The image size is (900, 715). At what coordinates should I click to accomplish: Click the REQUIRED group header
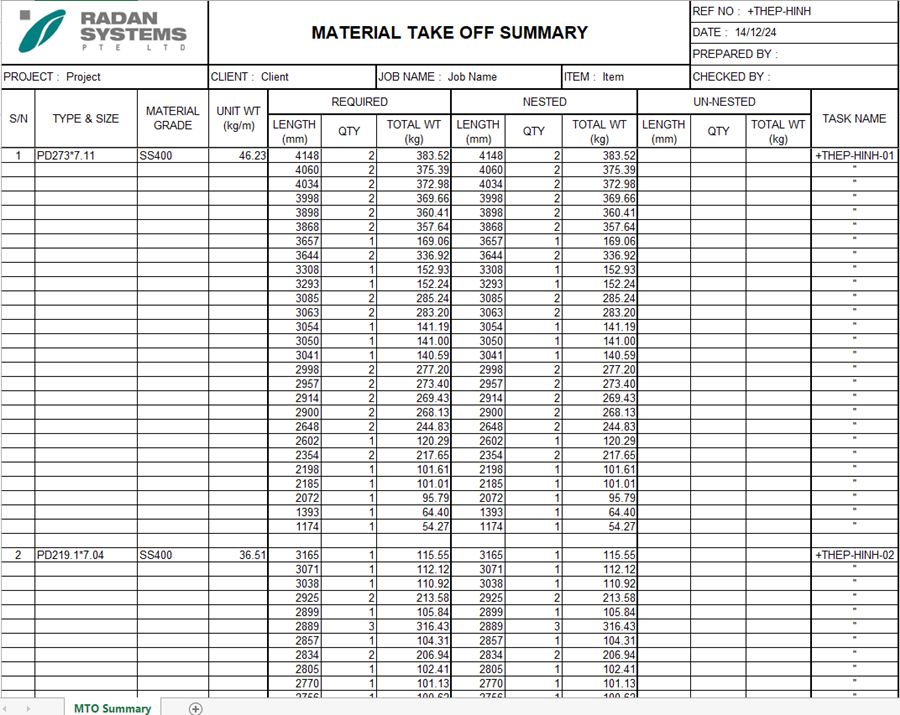point(359,102)
